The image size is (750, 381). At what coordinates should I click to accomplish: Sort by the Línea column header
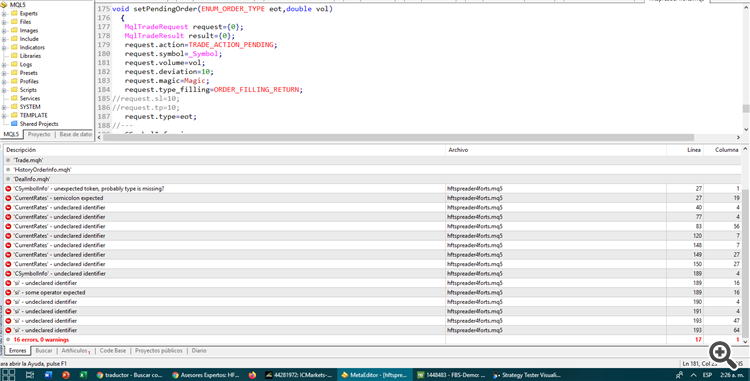(x=685, y=150)
